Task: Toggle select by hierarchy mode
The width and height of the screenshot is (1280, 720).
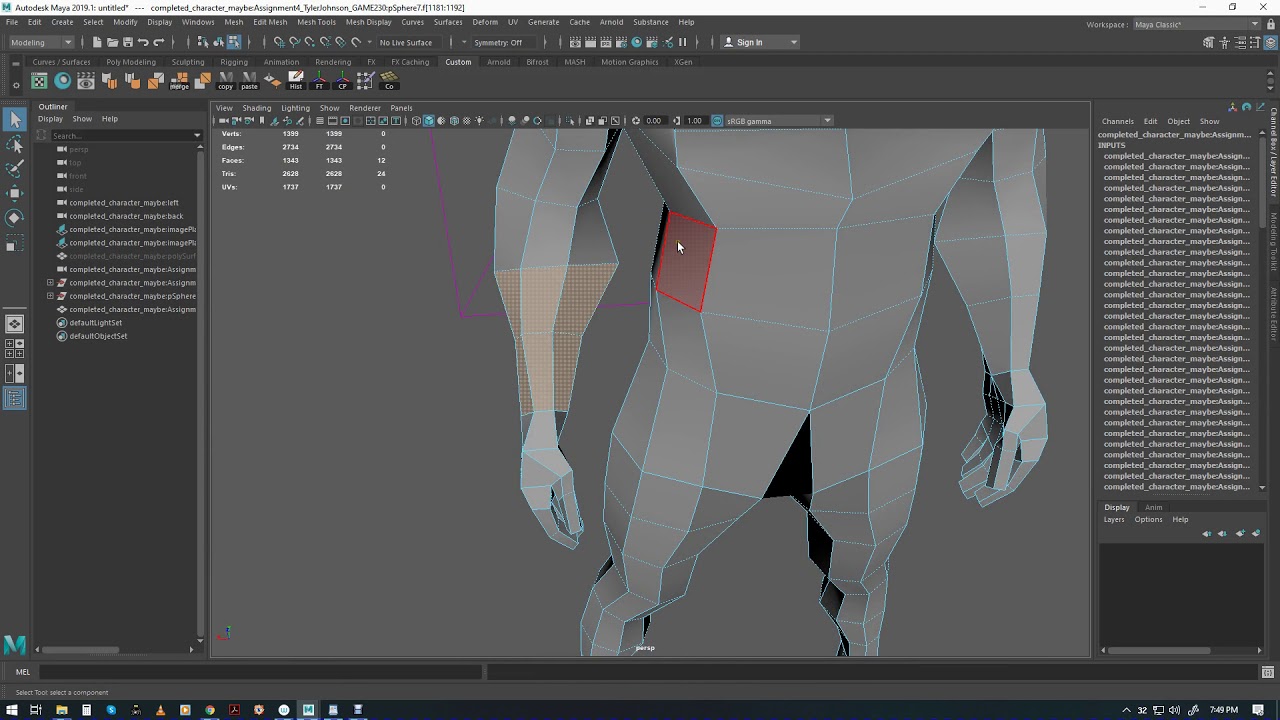Action: tap(203, 42)
